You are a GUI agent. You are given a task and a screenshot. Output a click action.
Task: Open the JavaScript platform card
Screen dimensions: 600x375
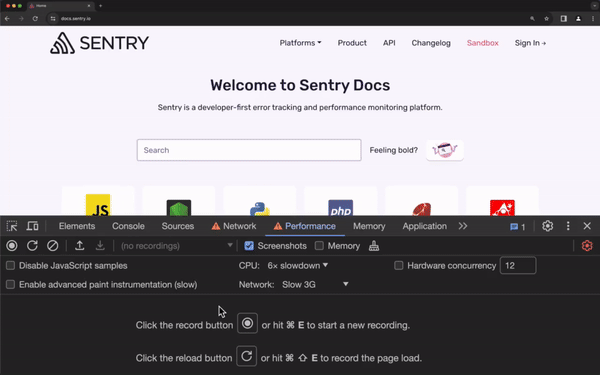[x=98, y=201]
